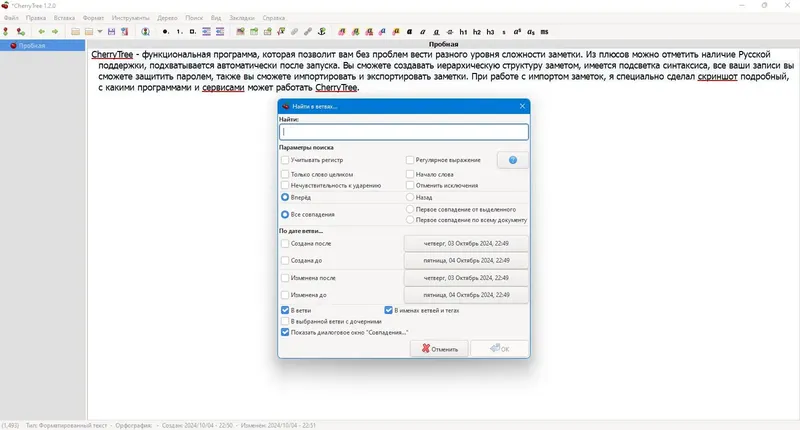Open the Формат menu
800x430 pixels.
click(93, 18)
